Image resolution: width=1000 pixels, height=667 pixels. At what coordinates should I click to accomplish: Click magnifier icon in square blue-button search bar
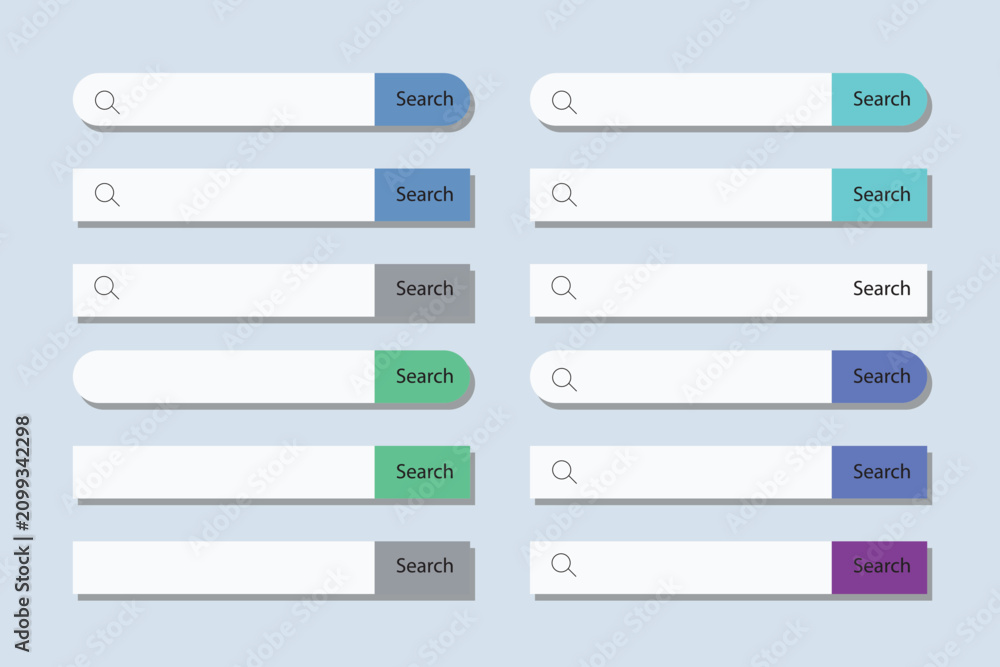[x=107, y=194]
